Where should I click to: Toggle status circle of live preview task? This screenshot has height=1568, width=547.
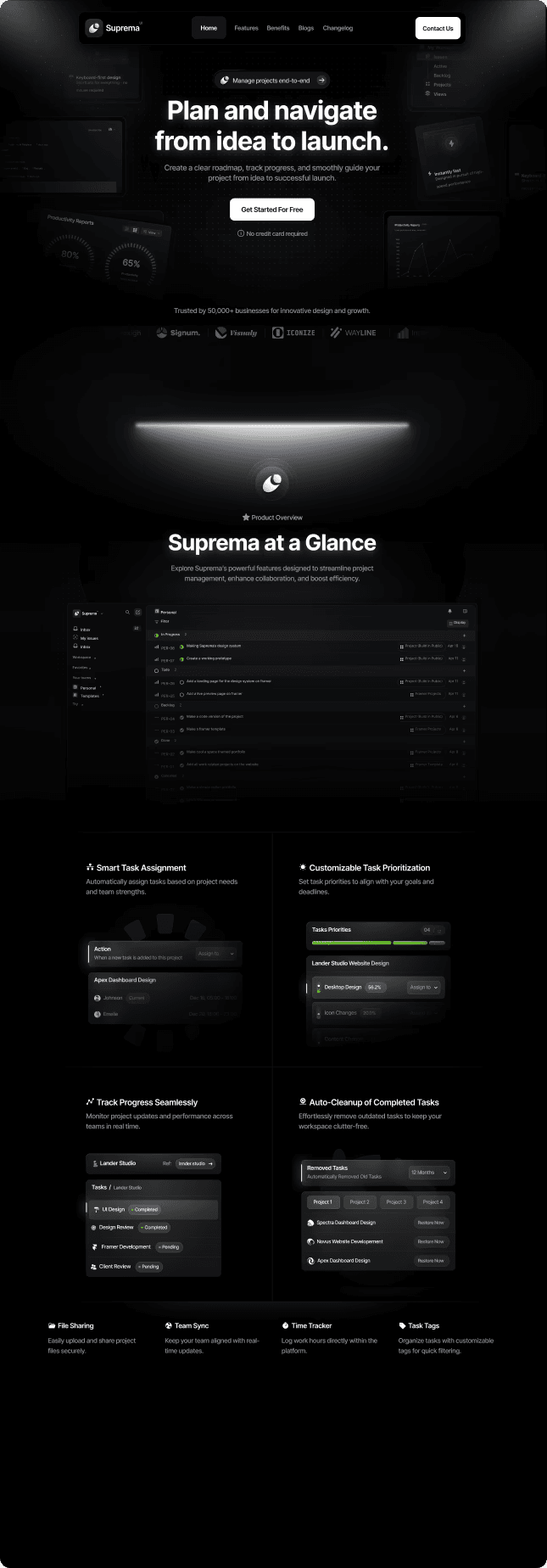[181, 694]
